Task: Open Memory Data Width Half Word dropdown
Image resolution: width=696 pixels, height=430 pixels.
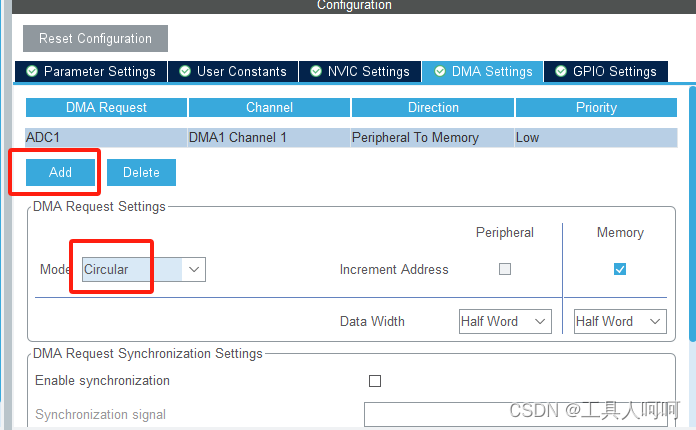Action: pyautogui.click(x=620, y=321)
